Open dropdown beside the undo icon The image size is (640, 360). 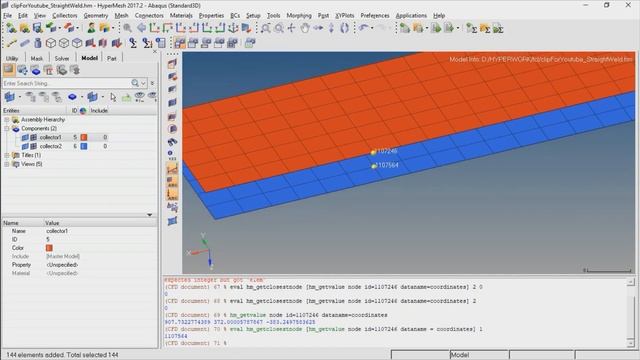tap(372, 28)
